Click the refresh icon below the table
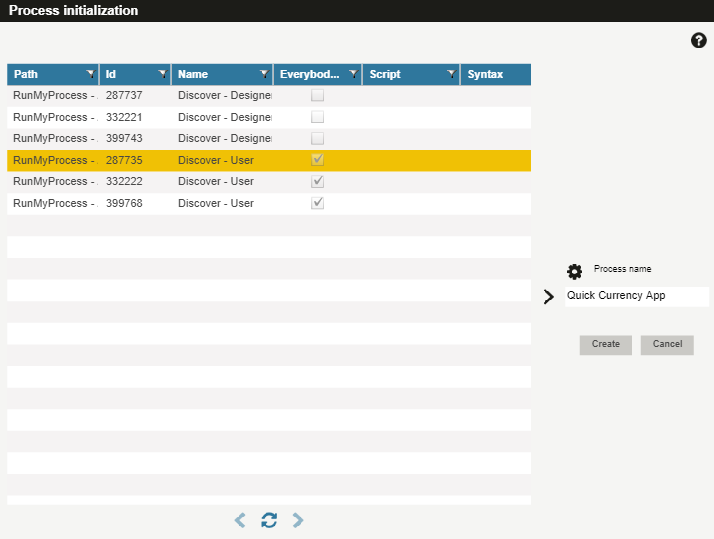Image resolution: width=714 pixels, height=539 pixels. point(269,520)
